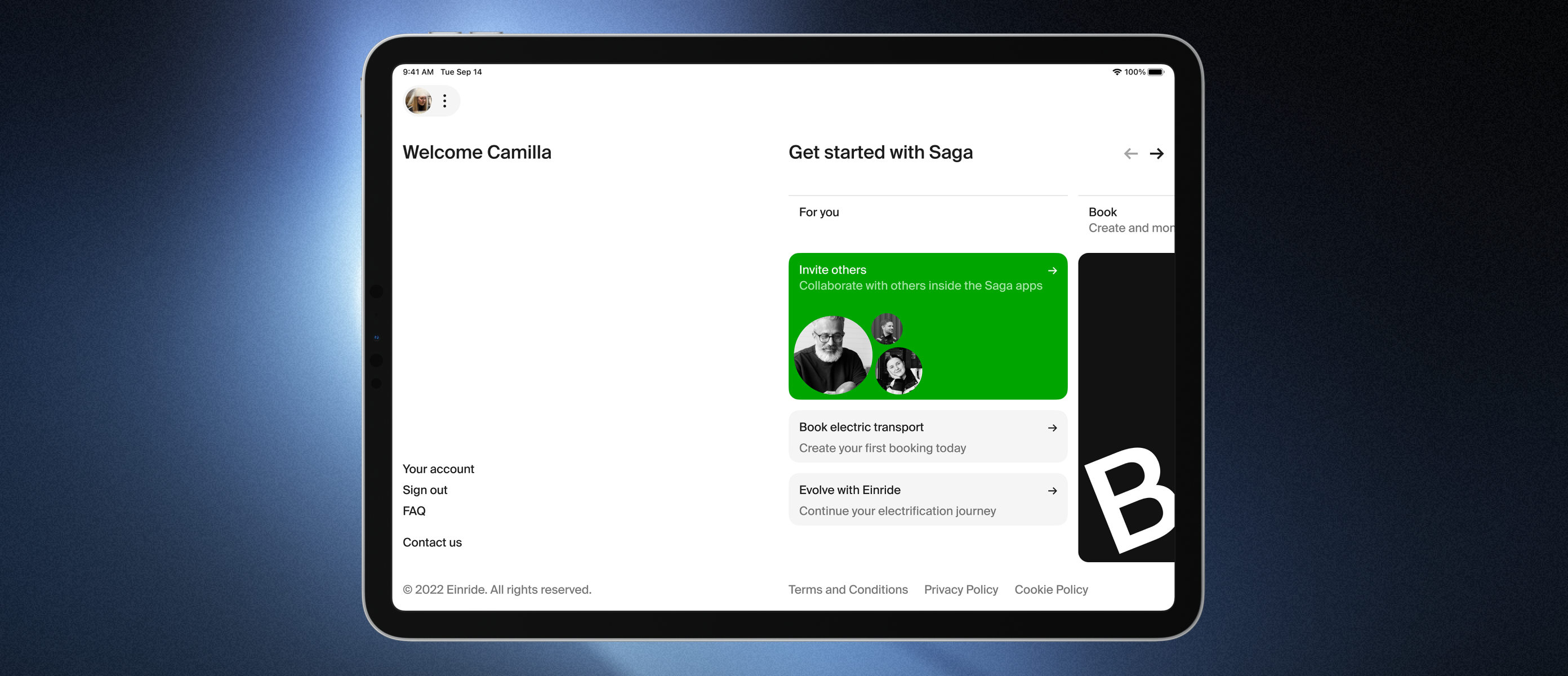Click the Welcome Camilla heading
Image resolution: width=1568 pixels, height=676 pixels.
tap(476, 152)
